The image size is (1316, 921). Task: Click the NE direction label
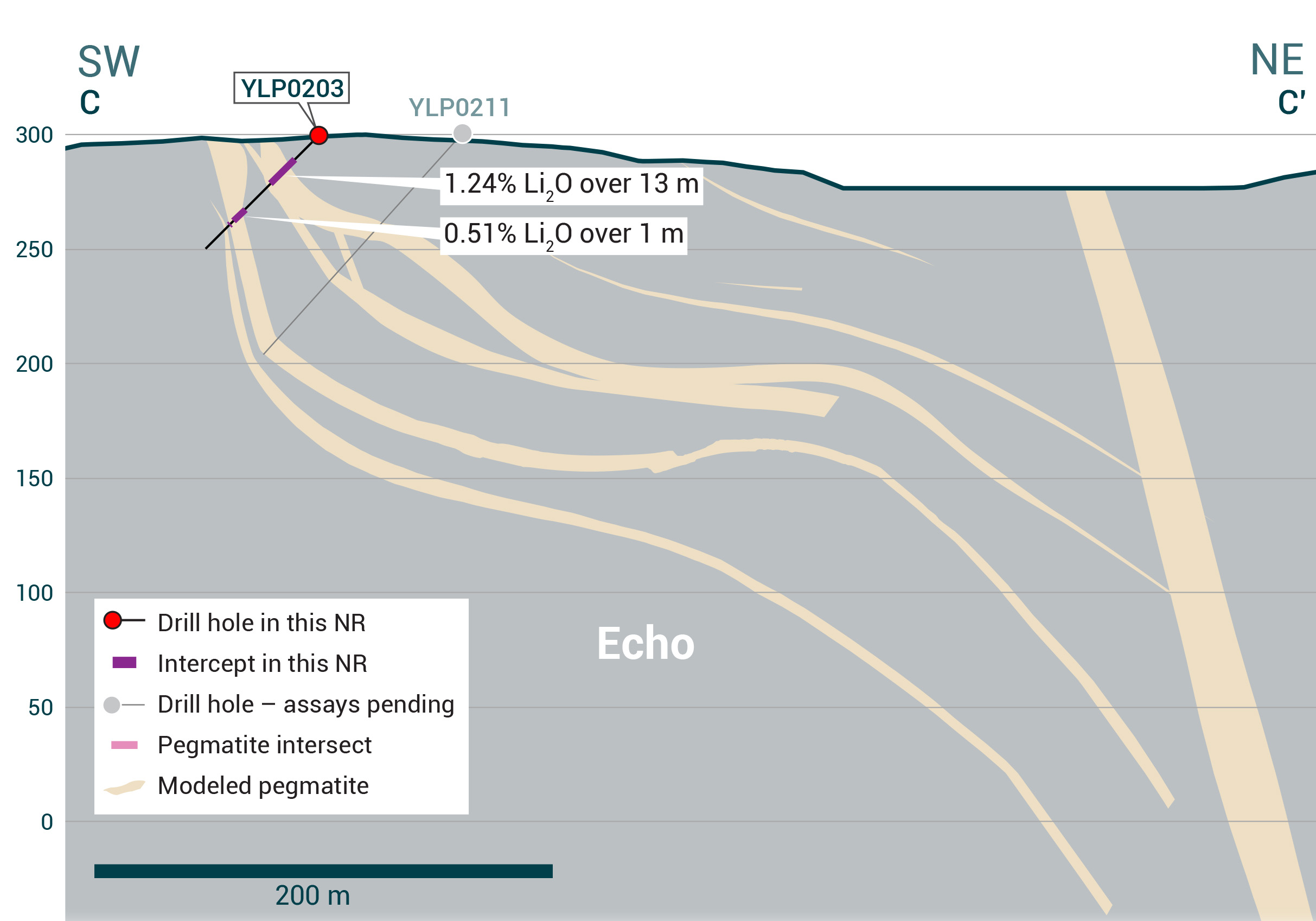pos(1277,60)
